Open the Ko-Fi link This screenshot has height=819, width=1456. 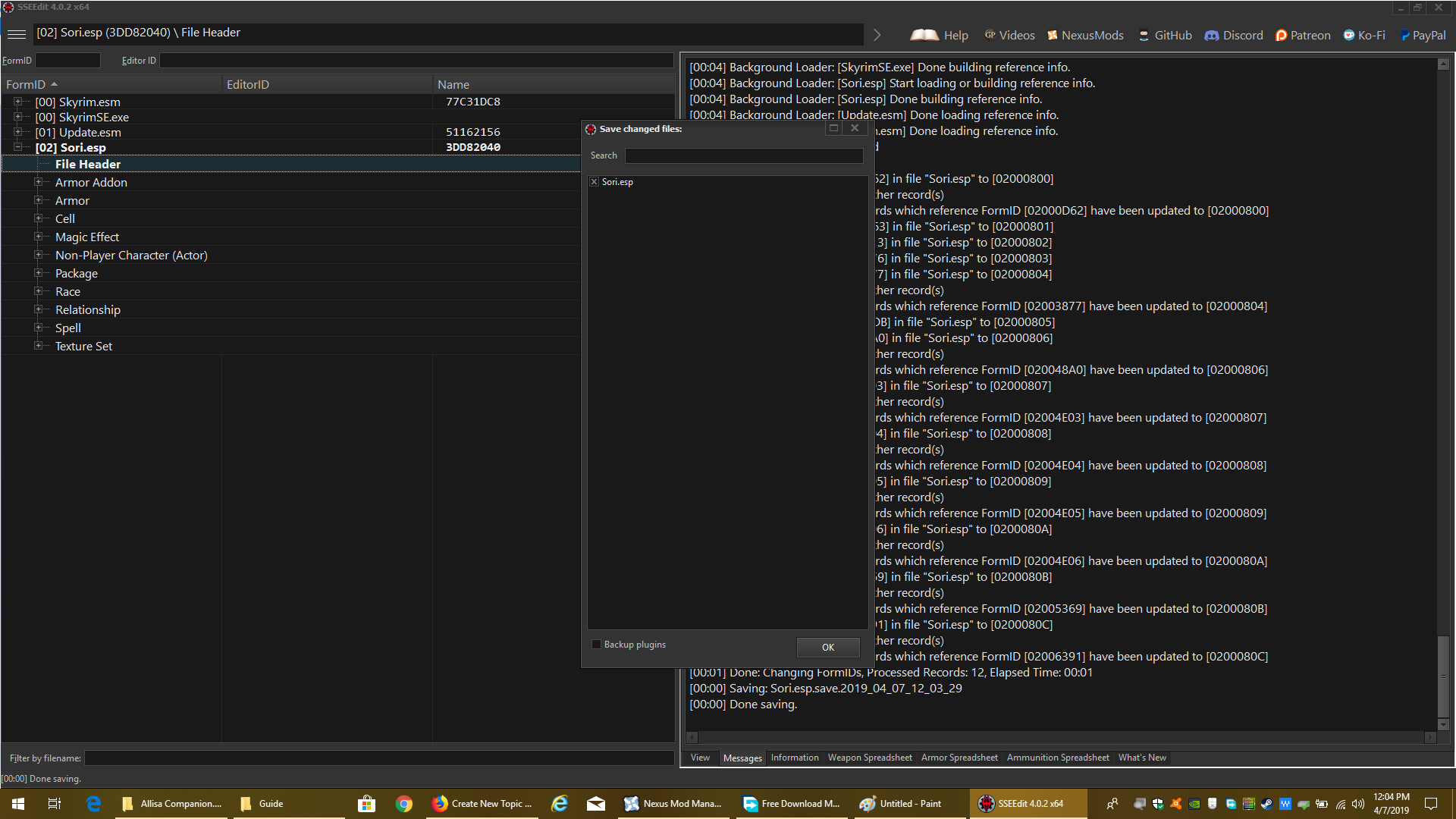coord(1364,35)
